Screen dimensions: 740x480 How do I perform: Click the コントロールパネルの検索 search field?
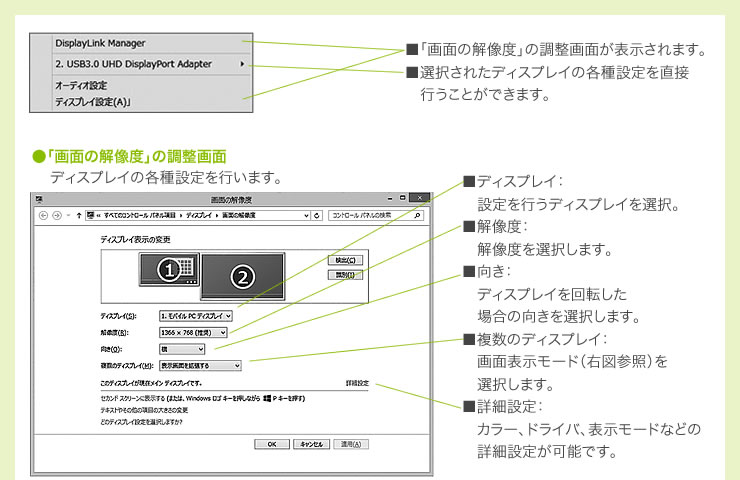(376, 216)
